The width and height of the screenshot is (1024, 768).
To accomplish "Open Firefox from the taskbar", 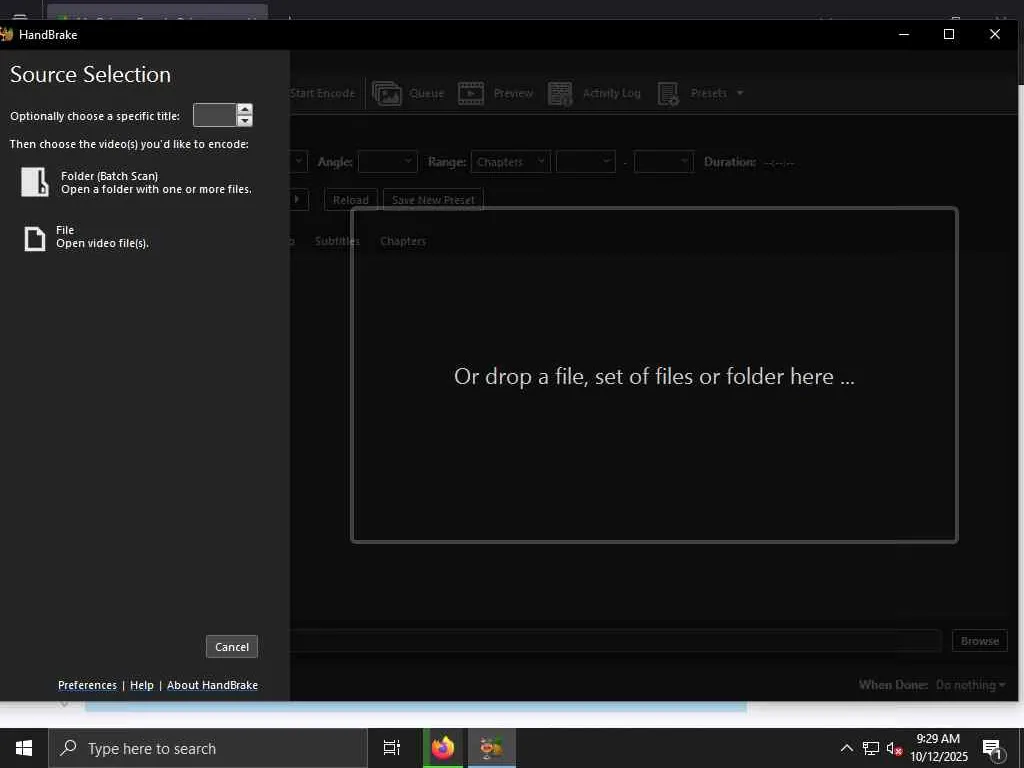I will 443,748.
